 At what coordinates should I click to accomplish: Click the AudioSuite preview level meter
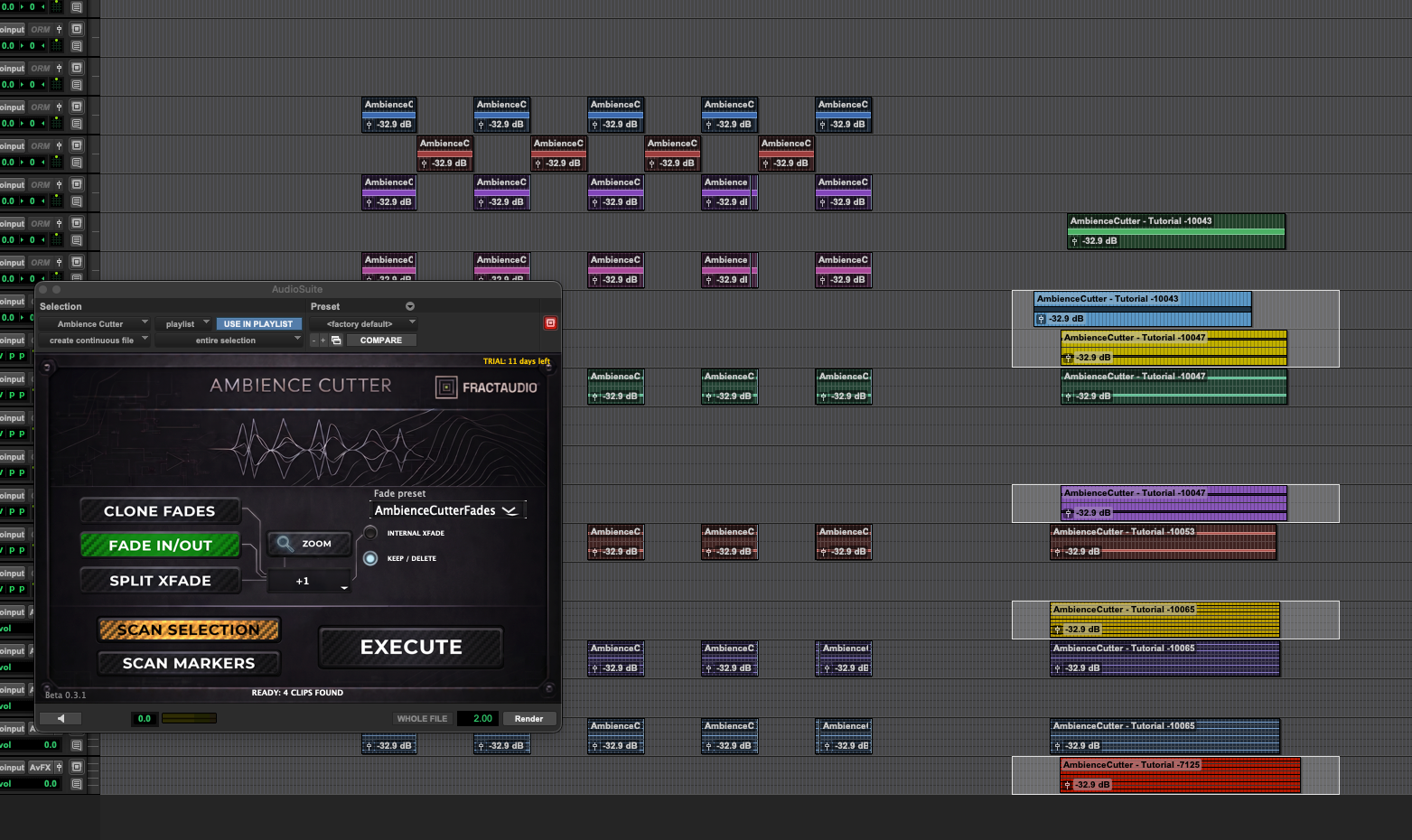(x=189, y=719)
